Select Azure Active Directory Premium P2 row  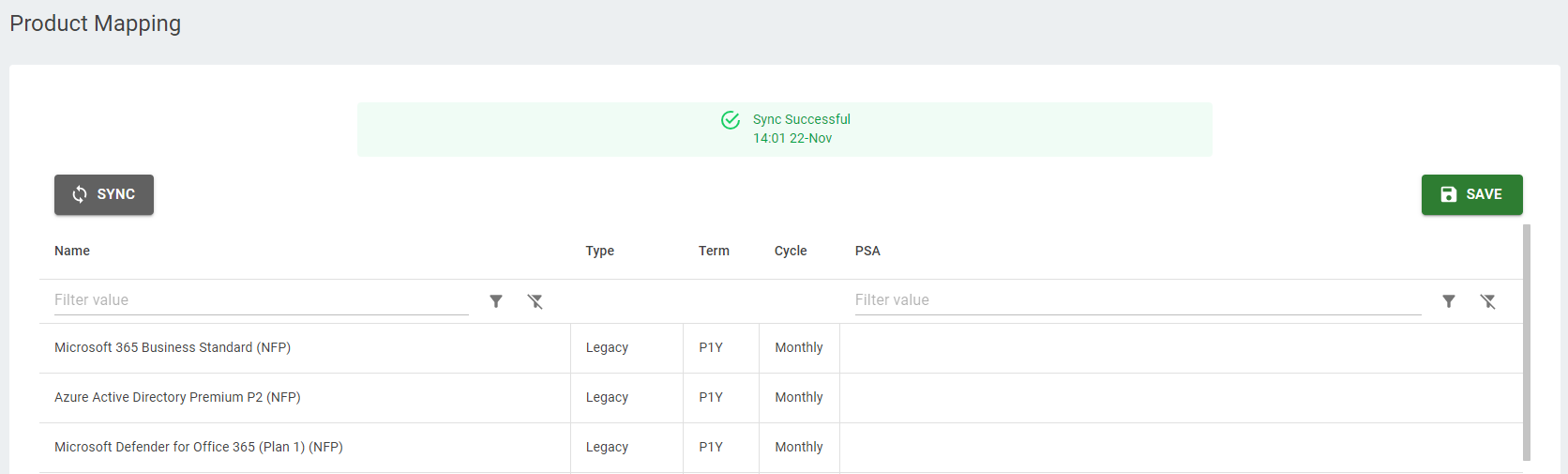pos(781,398)
